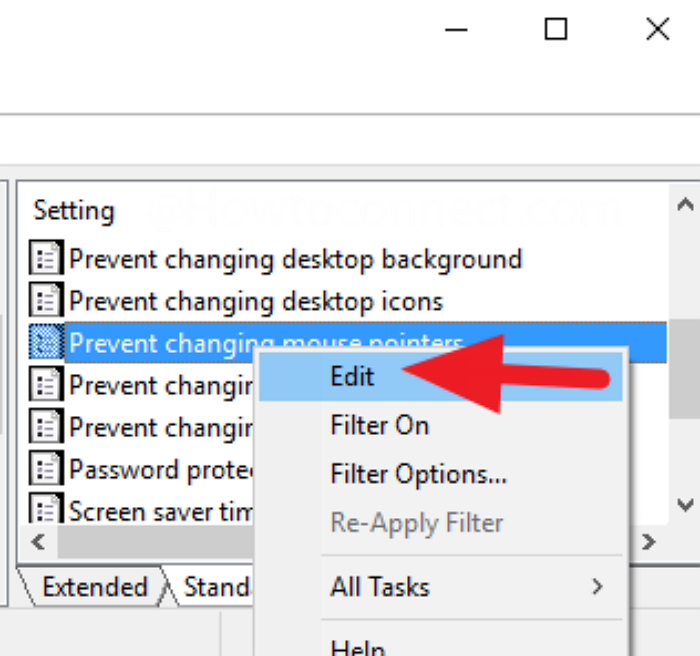Screen dimensions: 700x656
Task: Select Filter On in the context menu
Action: tap(379, 425)
